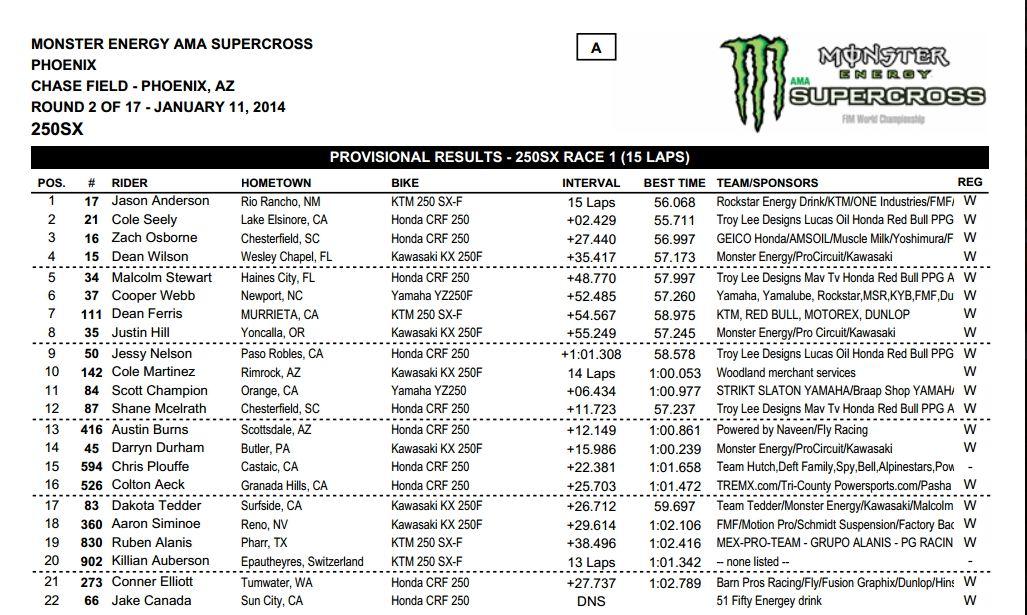
Task: Select Jessy Nelson's interval +1:01.308
Action: (x=591, y=354)
